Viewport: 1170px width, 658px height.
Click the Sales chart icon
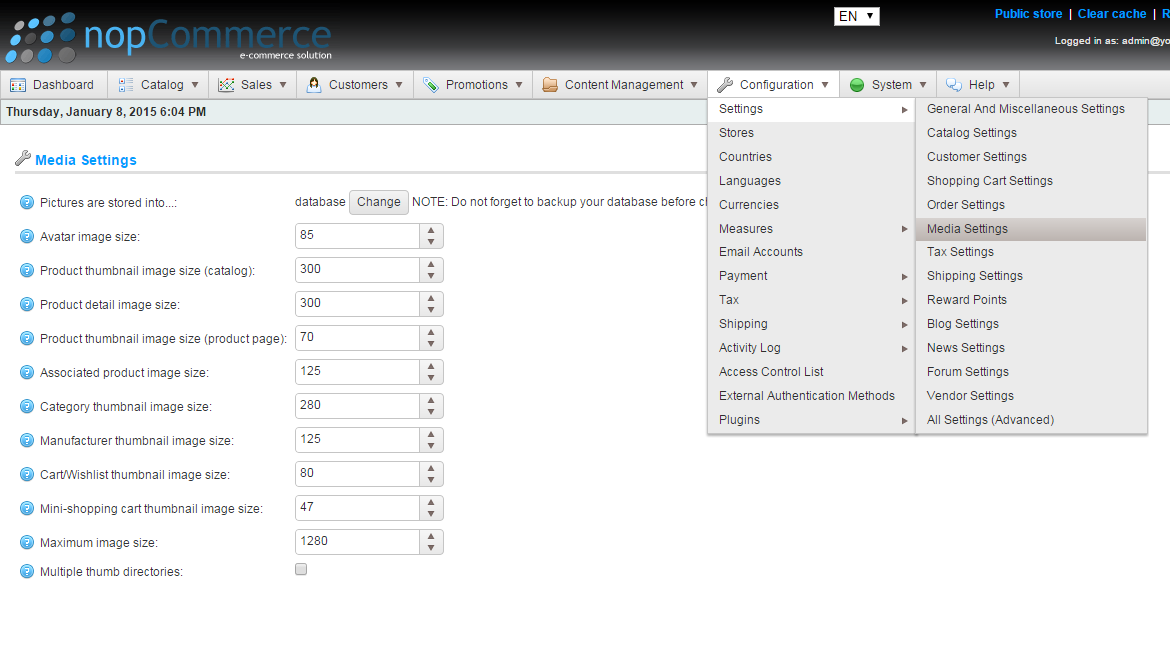[226, 85]
